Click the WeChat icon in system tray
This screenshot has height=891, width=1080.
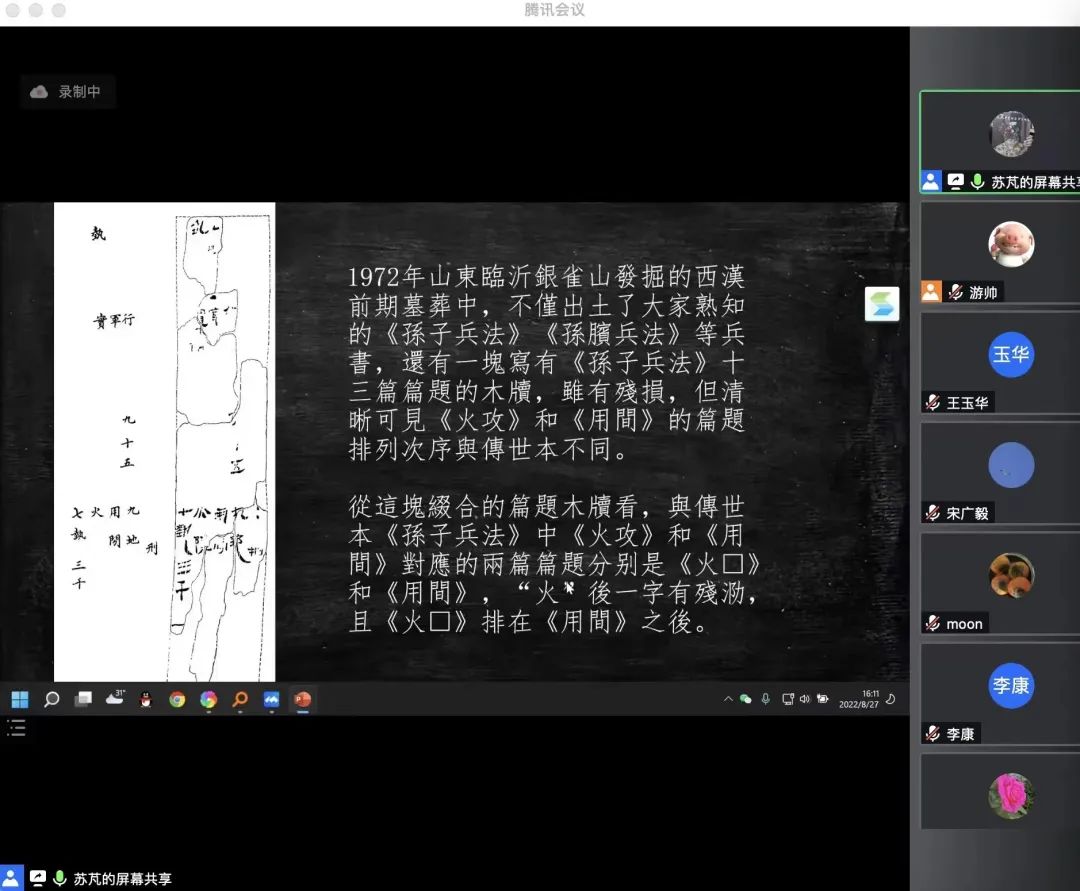coord(746,699)
